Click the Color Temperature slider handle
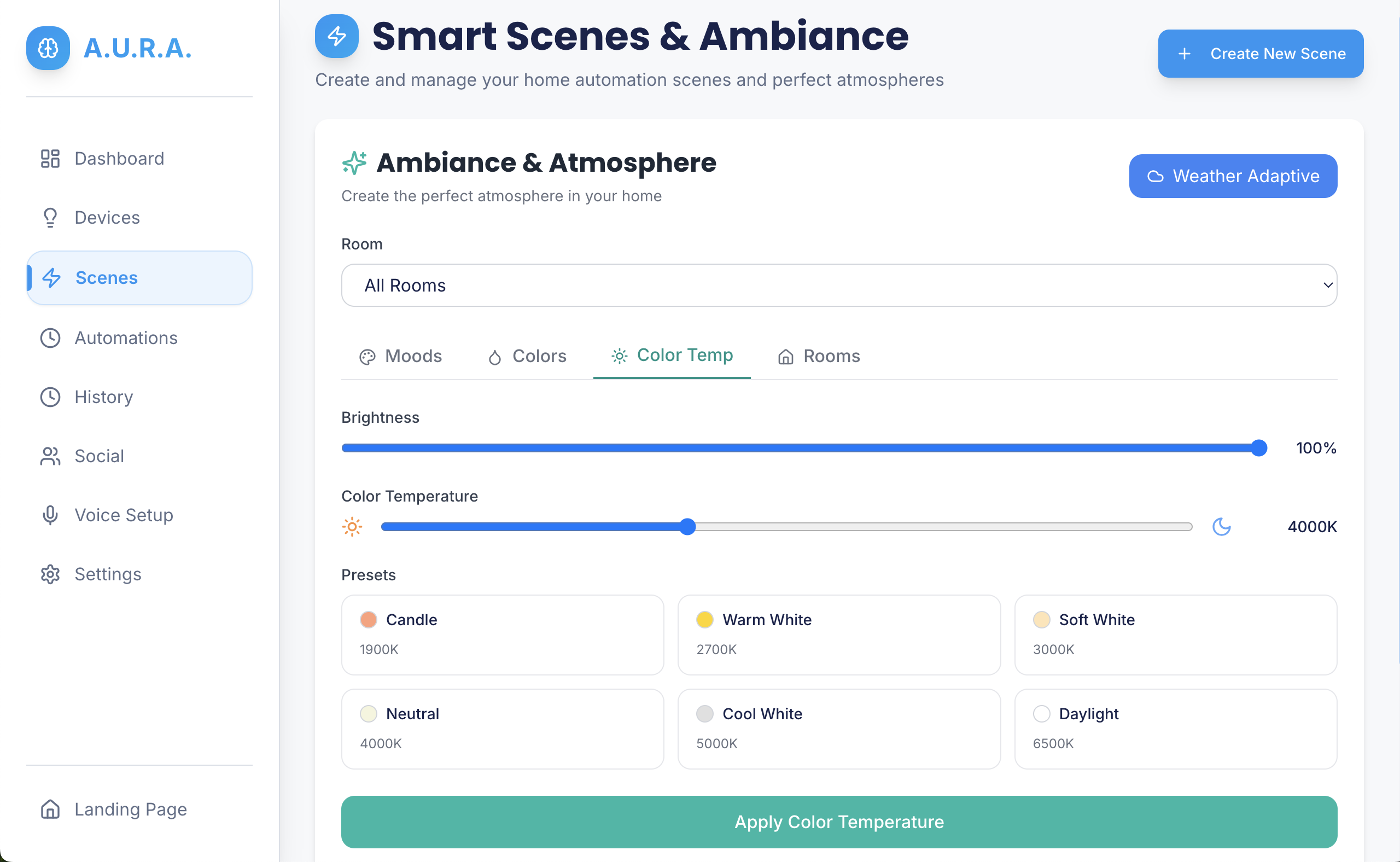 coord(688,526)
